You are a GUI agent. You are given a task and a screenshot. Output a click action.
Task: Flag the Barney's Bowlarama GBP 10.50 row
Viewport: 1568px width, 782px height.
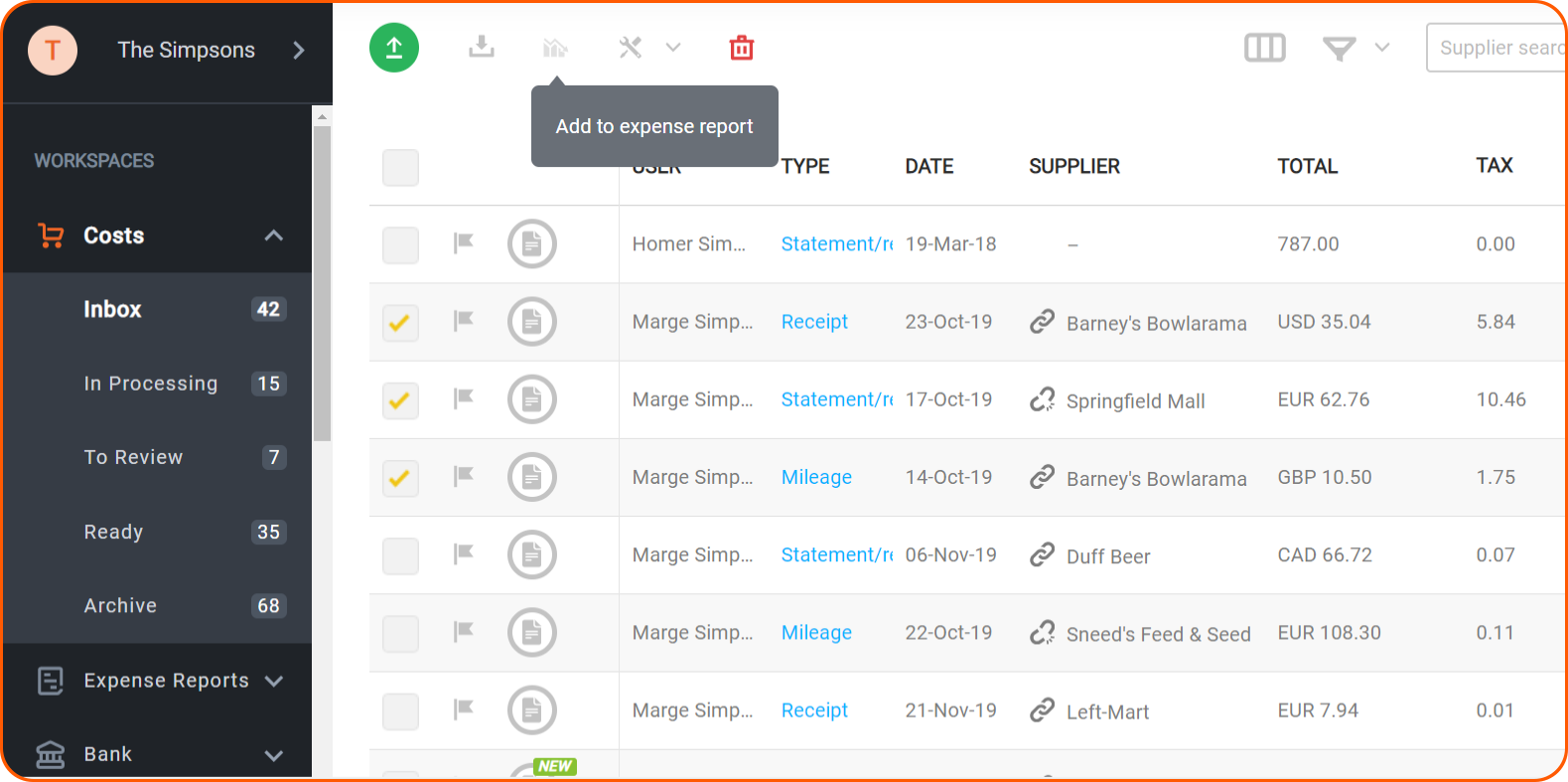[464, 477]
